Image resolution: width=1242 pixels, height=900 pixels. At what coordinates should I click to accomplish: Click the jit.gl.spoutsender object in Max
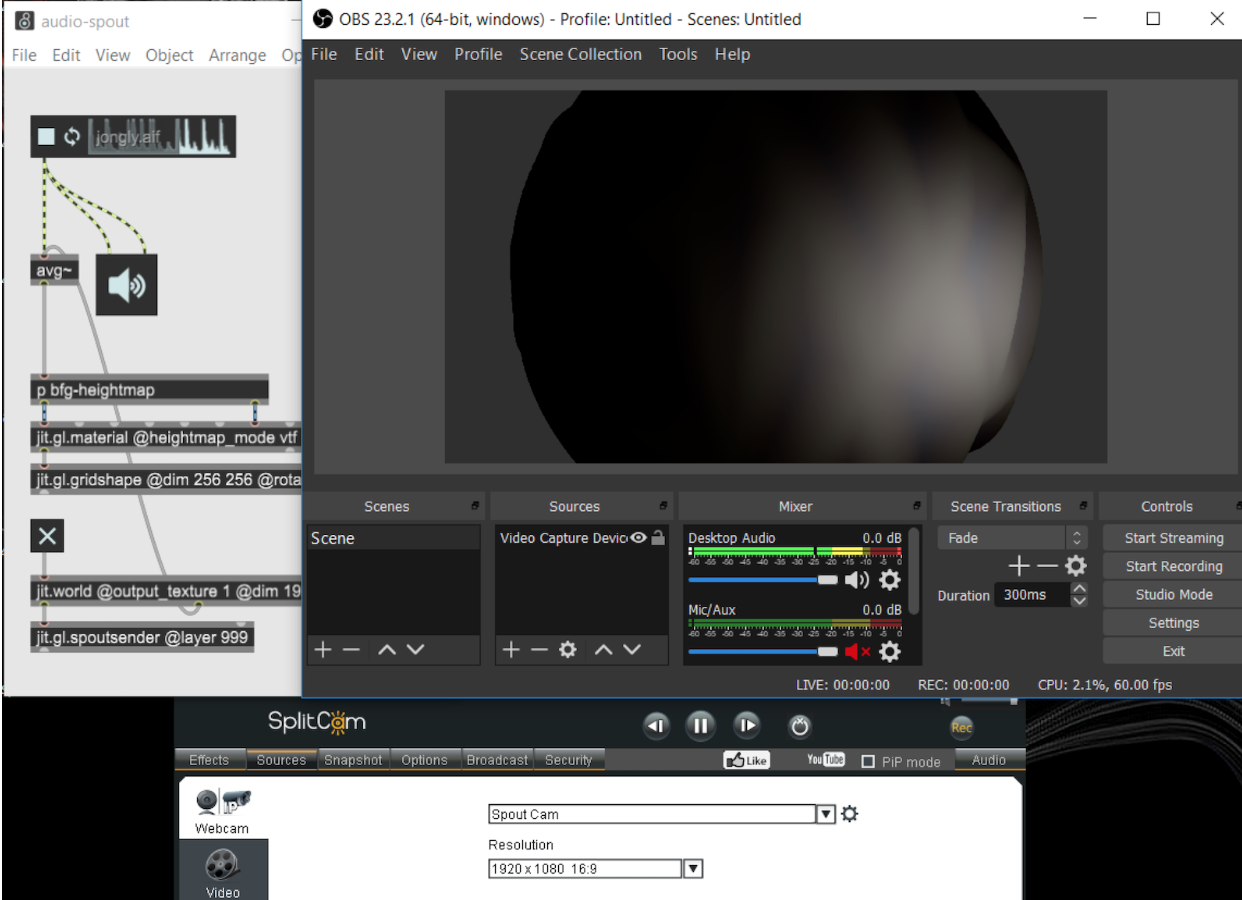pos(142,637)
